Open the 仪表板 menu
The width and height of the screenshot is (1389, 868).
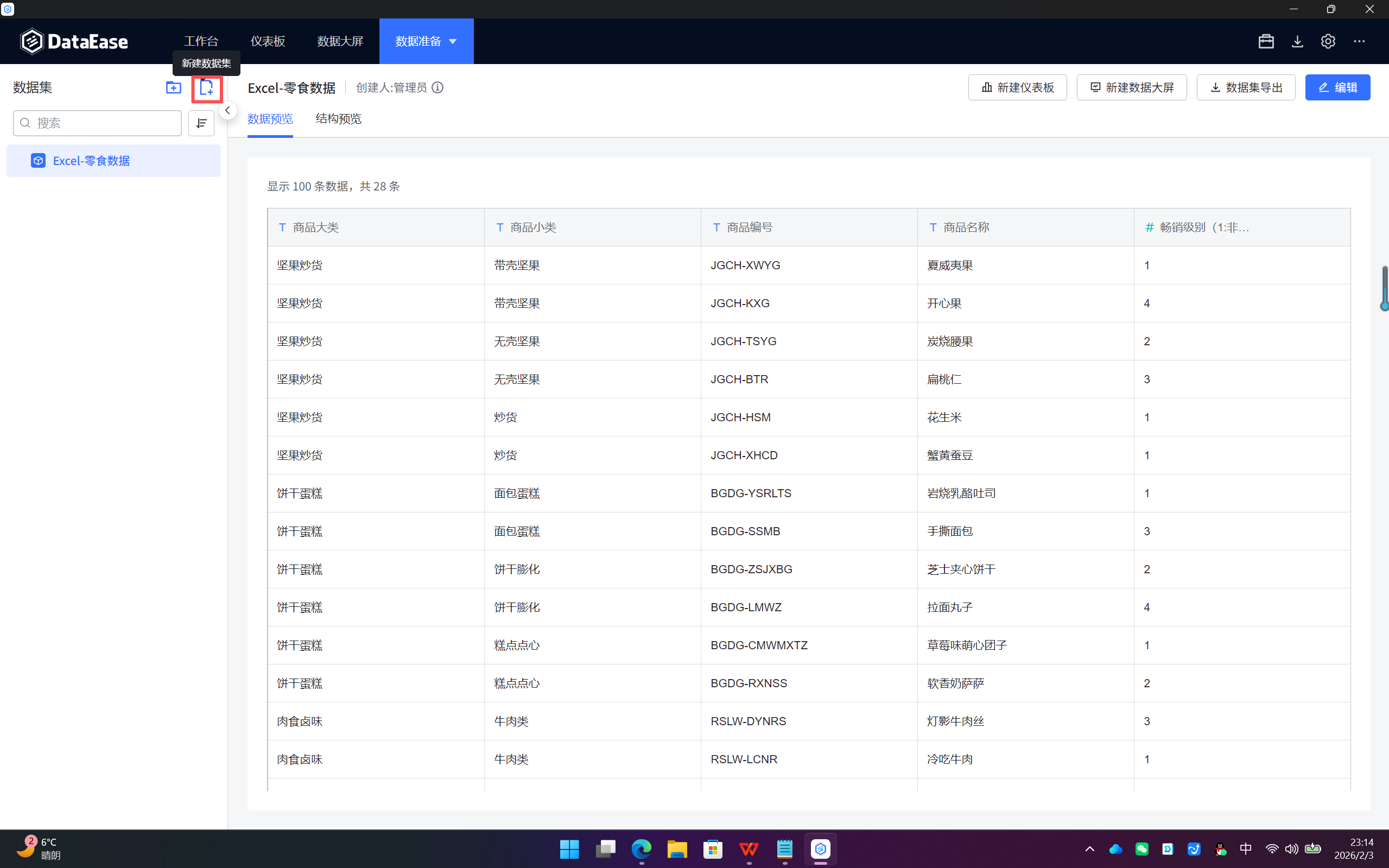(x=268, y=41)
